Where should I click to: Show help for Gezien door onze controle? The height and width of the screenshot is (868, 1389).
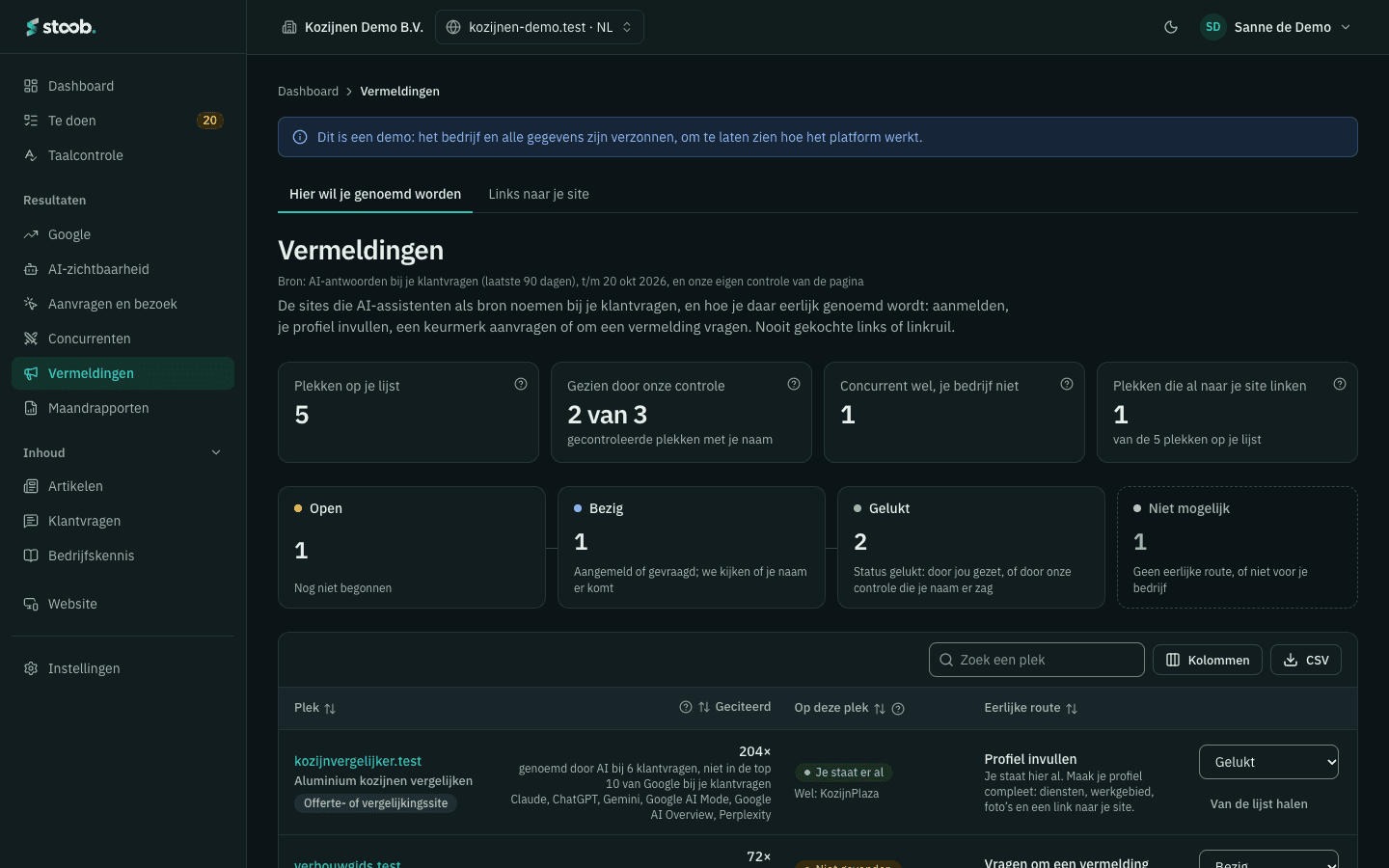(794, 384)
